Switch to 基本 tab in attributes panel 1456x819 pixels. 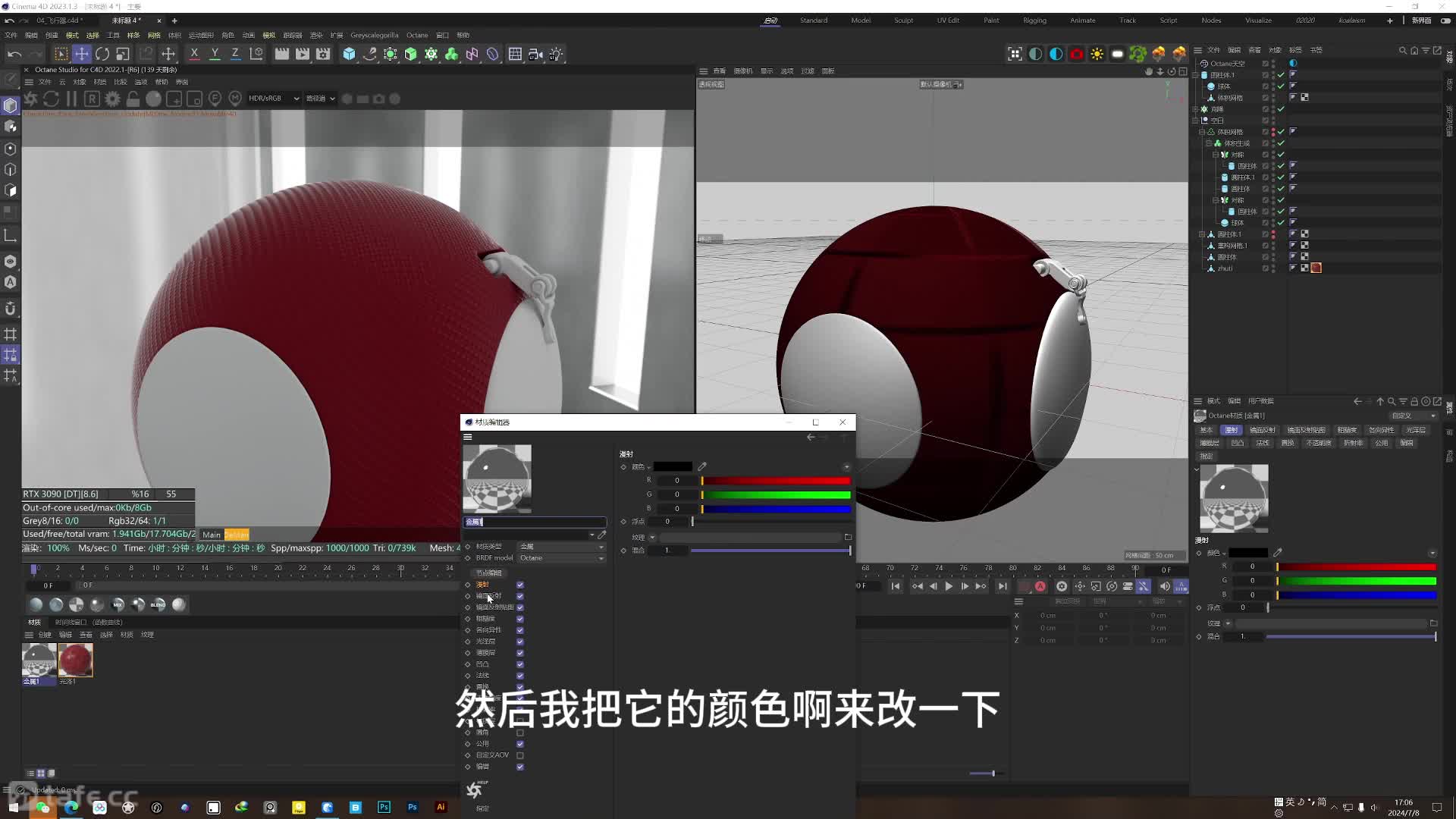coord(1206,430)
